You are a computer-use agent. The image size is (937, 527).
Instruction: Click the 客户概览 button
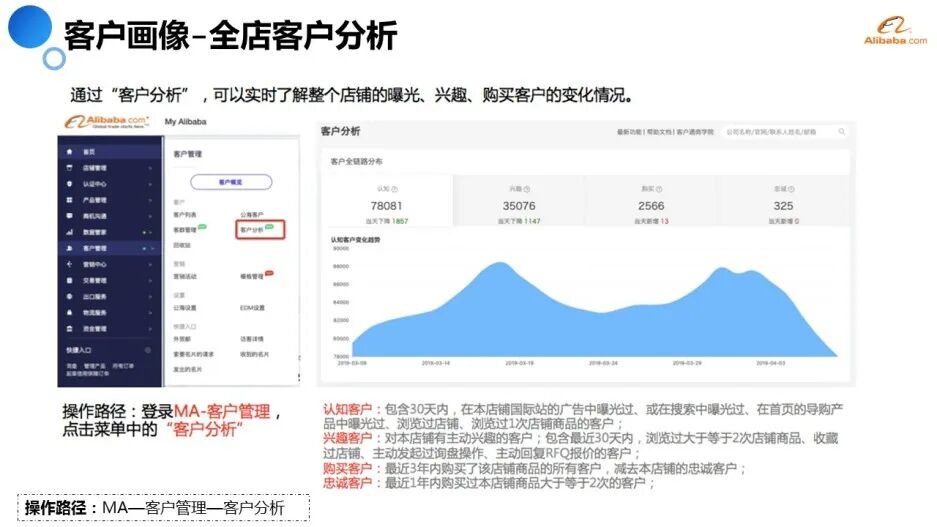[231, 182]
